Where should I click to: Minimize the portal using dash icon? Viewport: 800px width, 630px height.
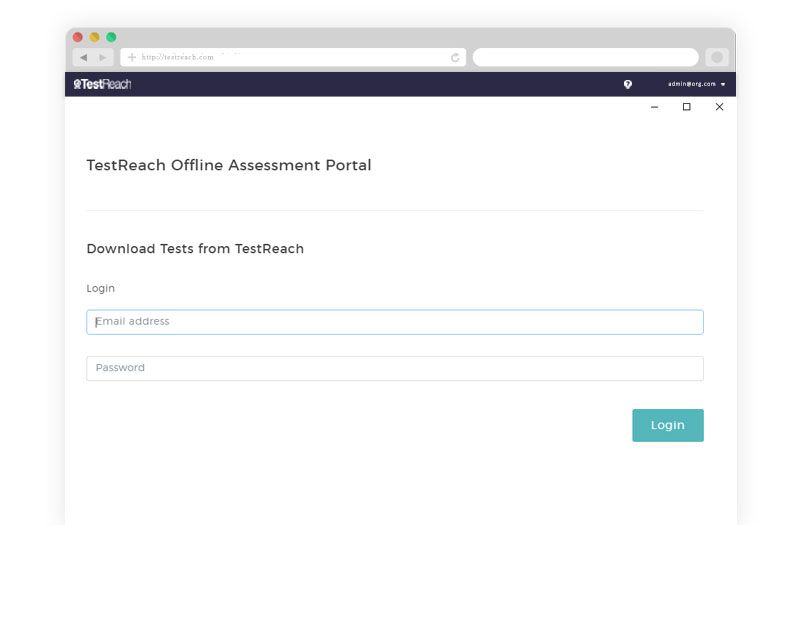tap(655, 107)
